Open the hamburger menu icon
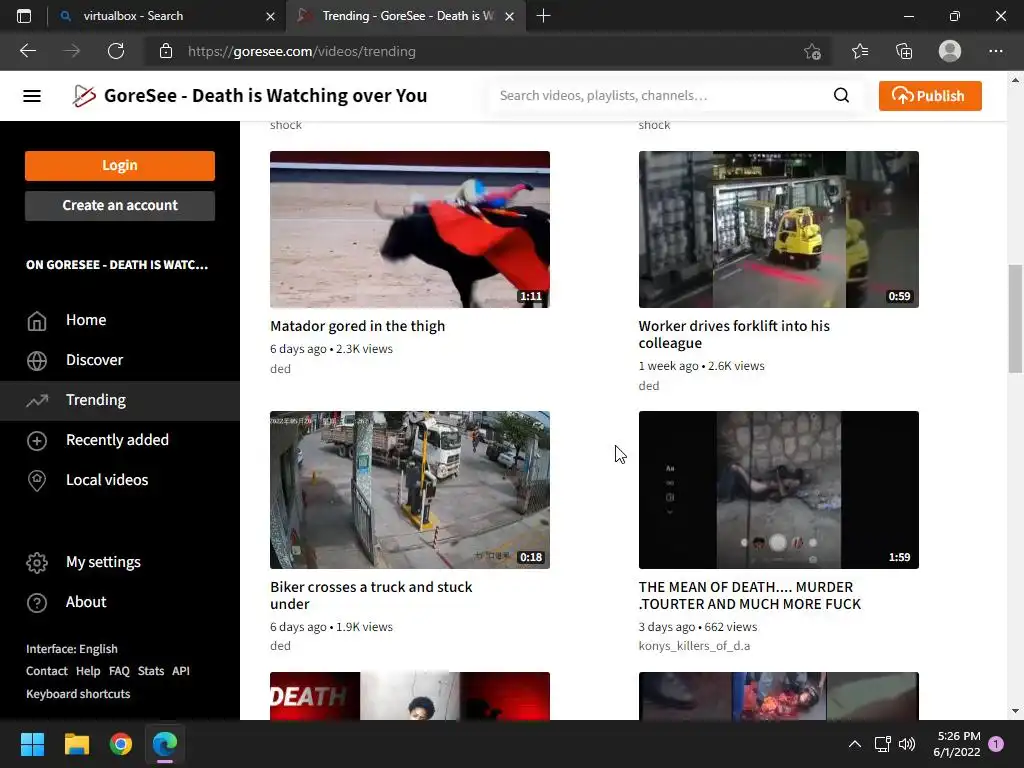 pos(32,96)
